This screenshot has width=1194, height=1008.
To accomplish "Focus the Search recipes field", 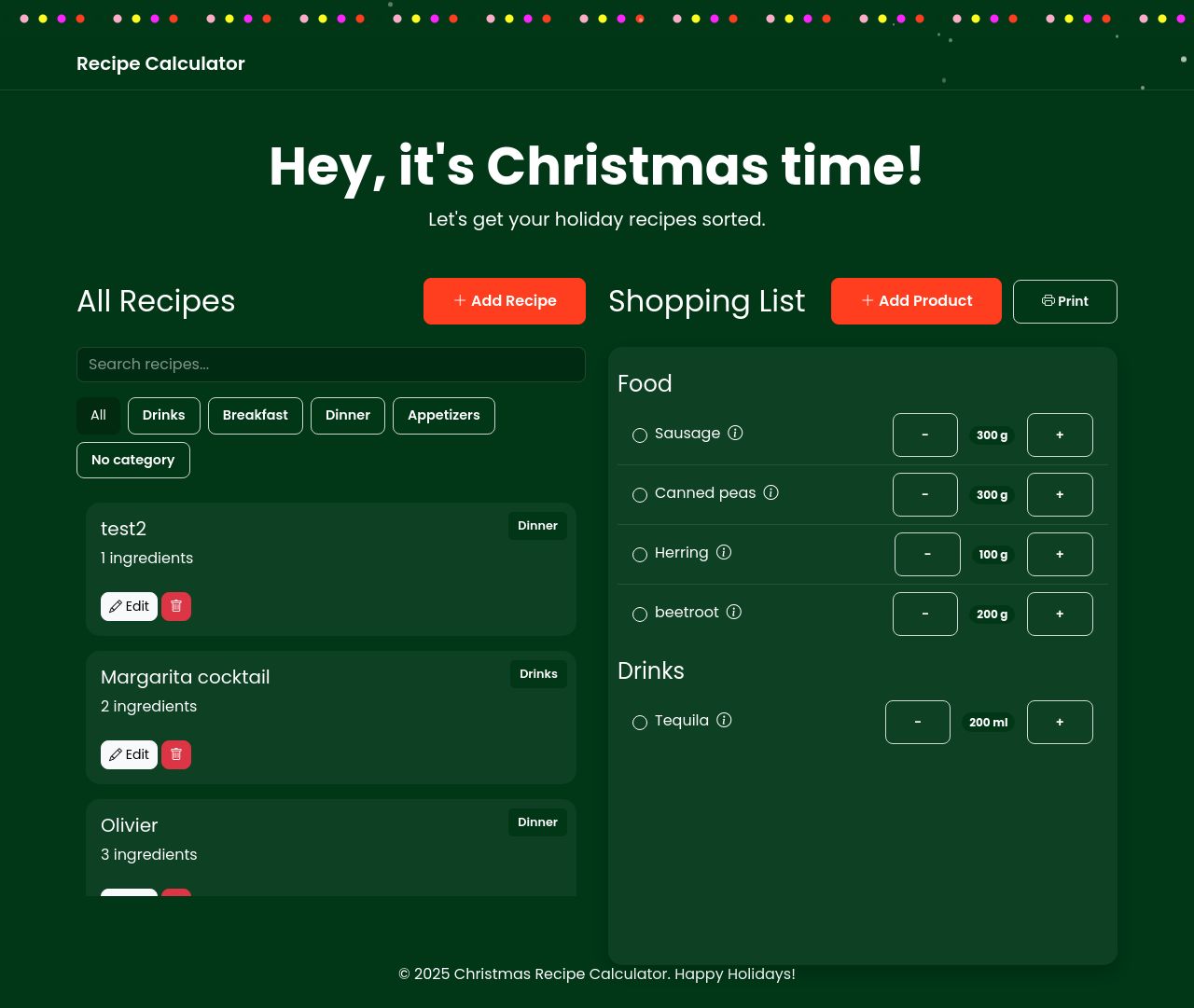I will click(331, 365).
